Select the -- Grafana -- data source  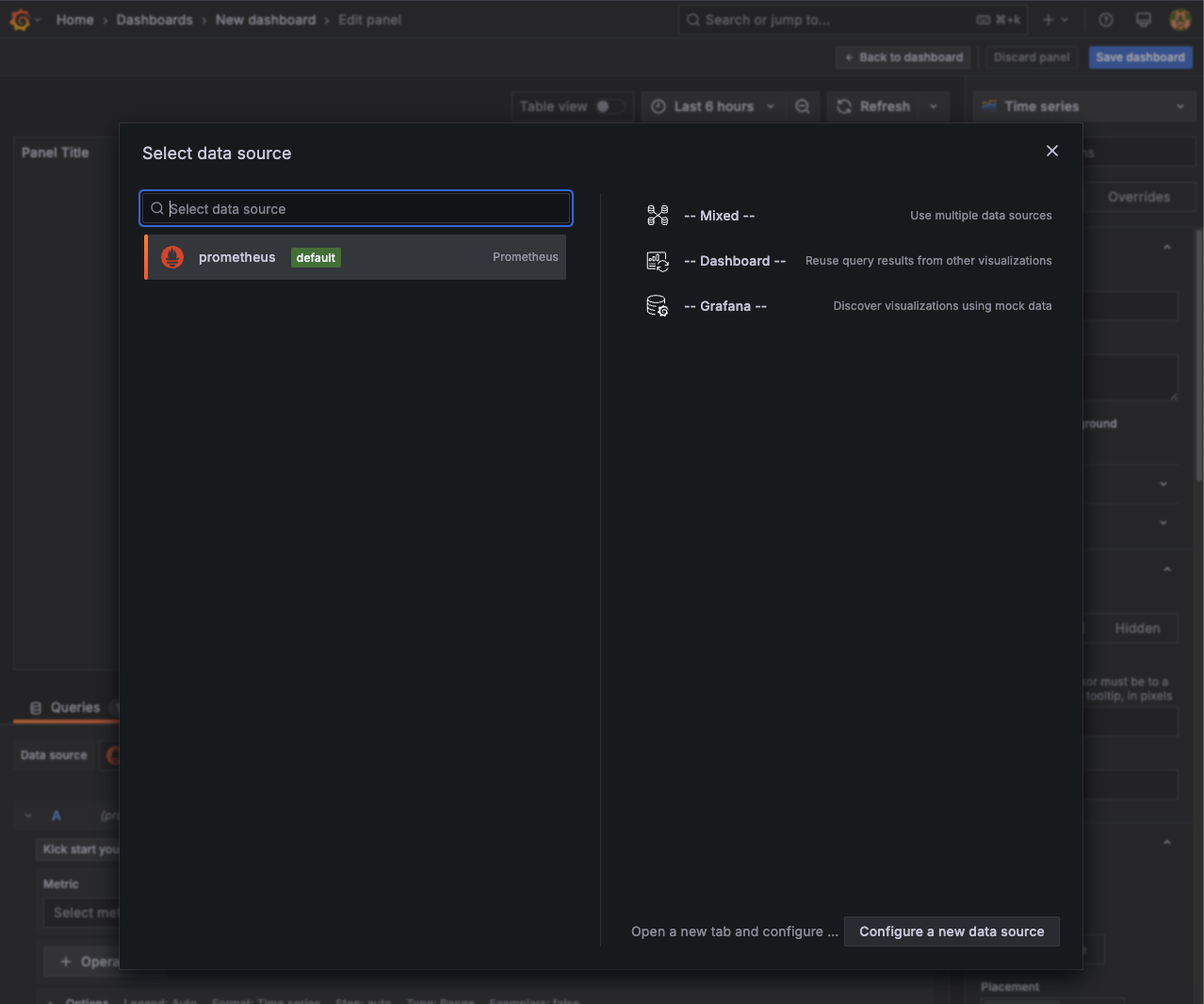pyautogui.click(x=848, y=306)
